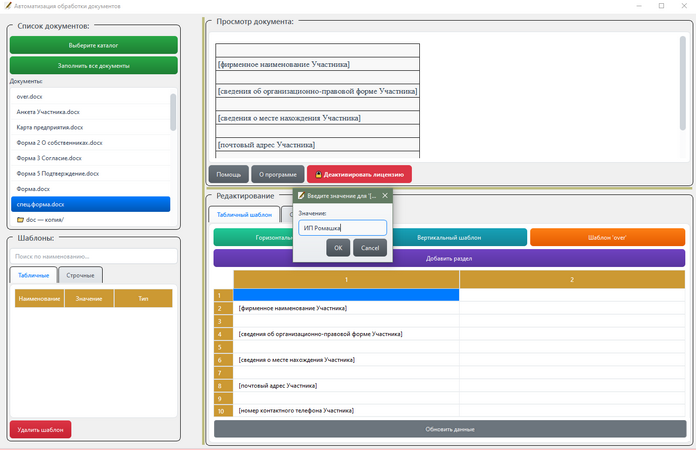Select 'Форма 2 О собственниках.docx'
Screen dimensions: 696x450
tap(91, 142)
